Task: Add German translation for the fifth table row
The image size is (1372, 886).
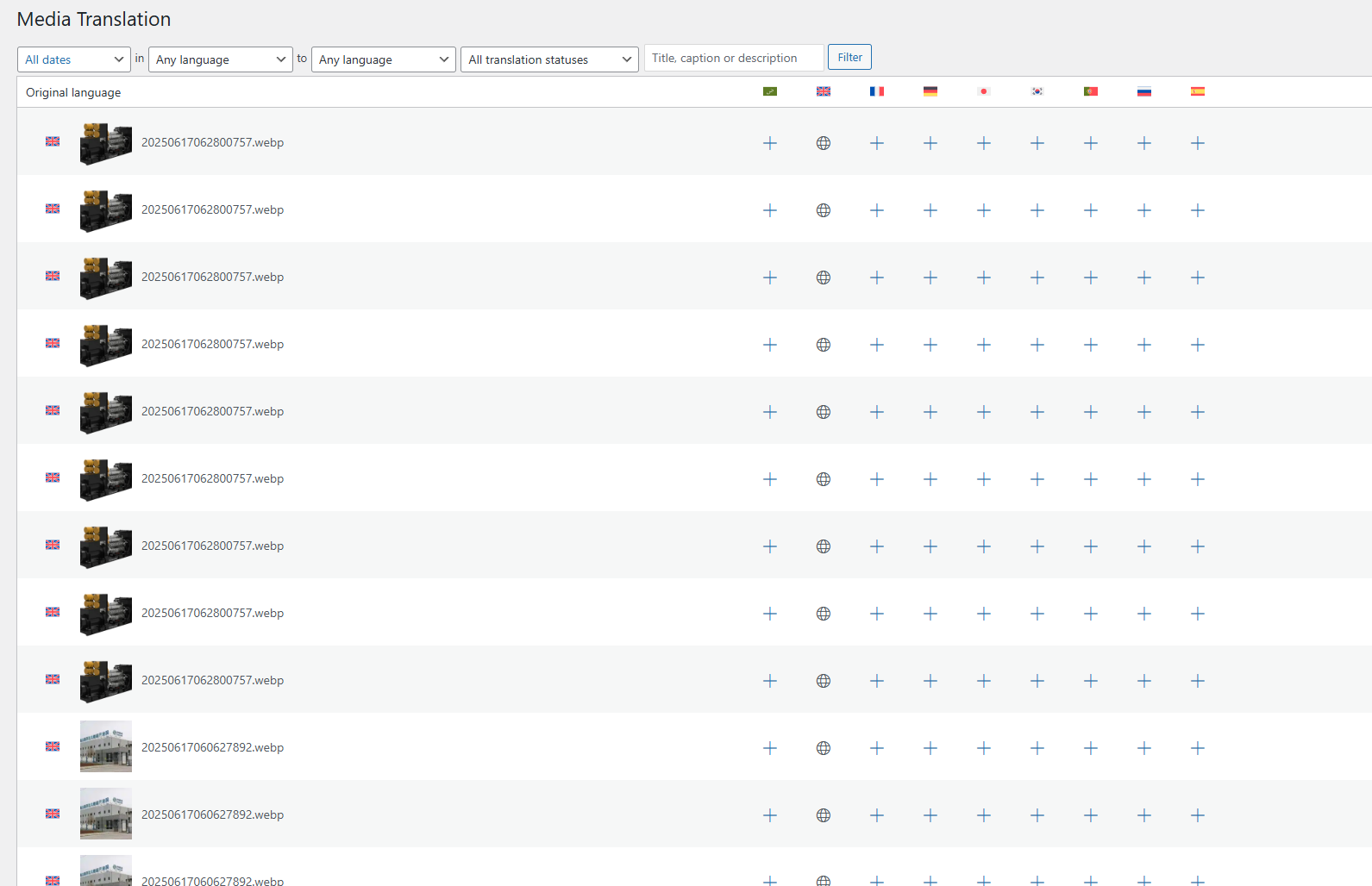Action: pos(930,412)
